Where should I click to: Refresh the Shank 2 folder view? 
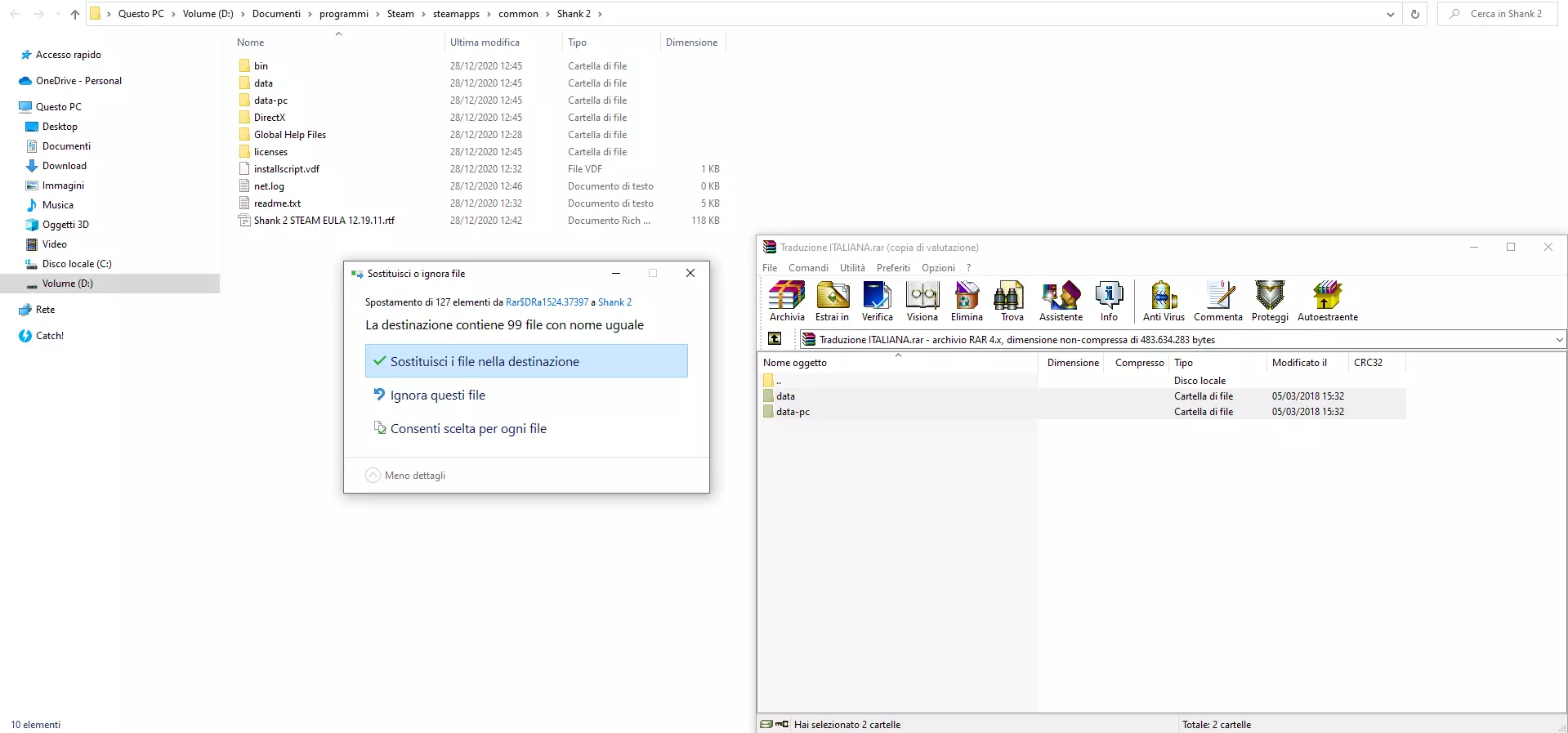[x=1415, y=14]
